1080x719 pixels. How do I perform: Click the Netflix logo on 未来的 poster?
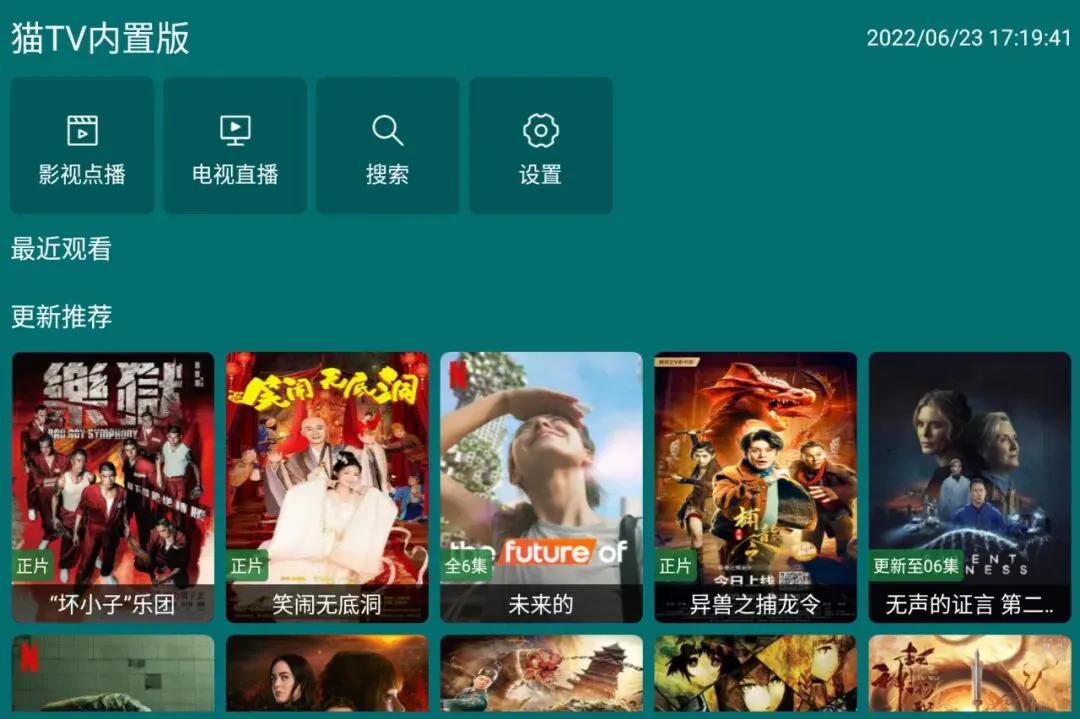tap(459, 375)
